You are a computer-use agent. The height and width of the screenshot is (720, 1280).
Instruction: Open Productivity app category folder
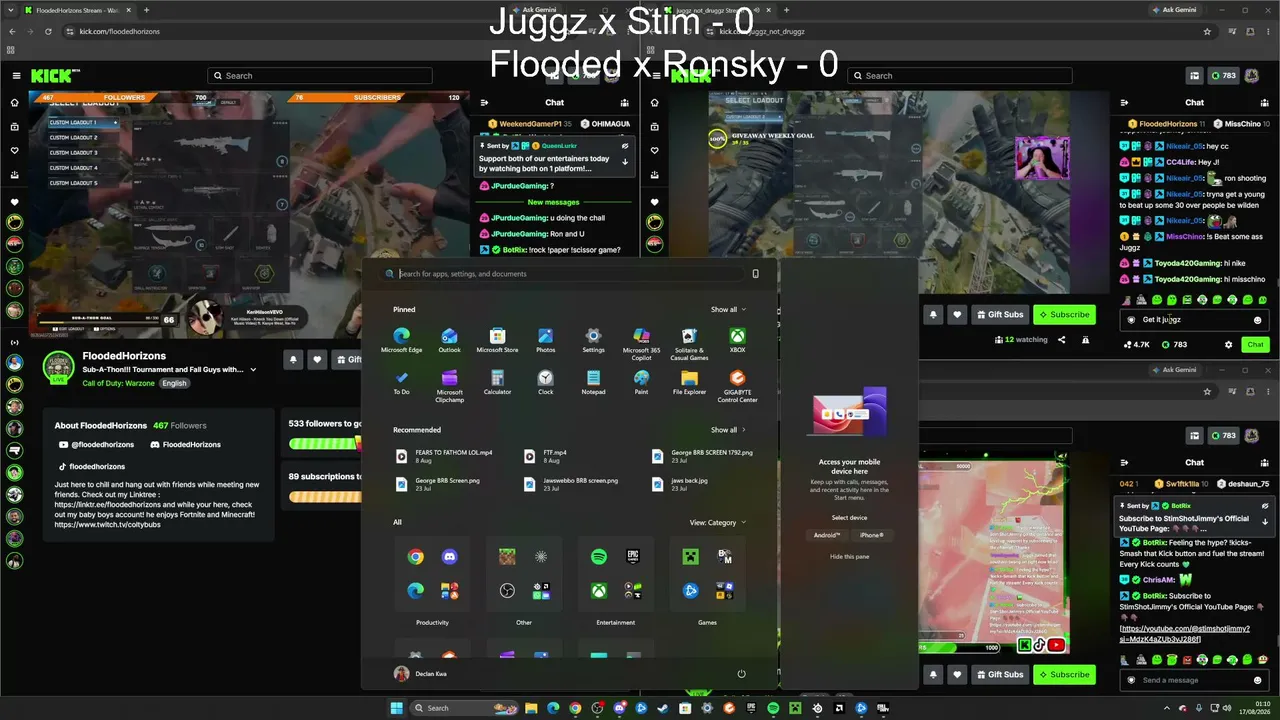[432, 573]
